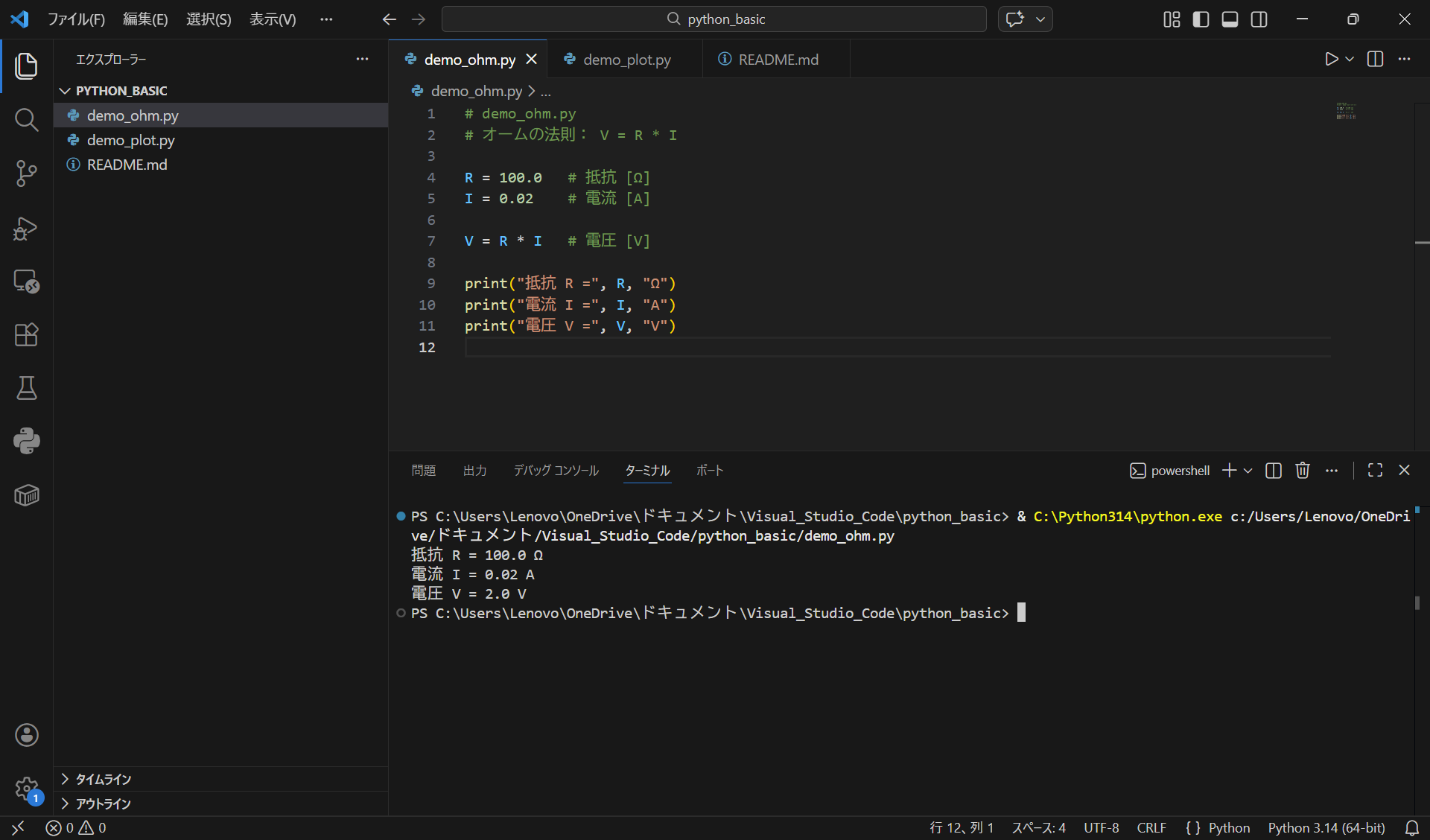Open the Testing beaker icon

[27, 388]
